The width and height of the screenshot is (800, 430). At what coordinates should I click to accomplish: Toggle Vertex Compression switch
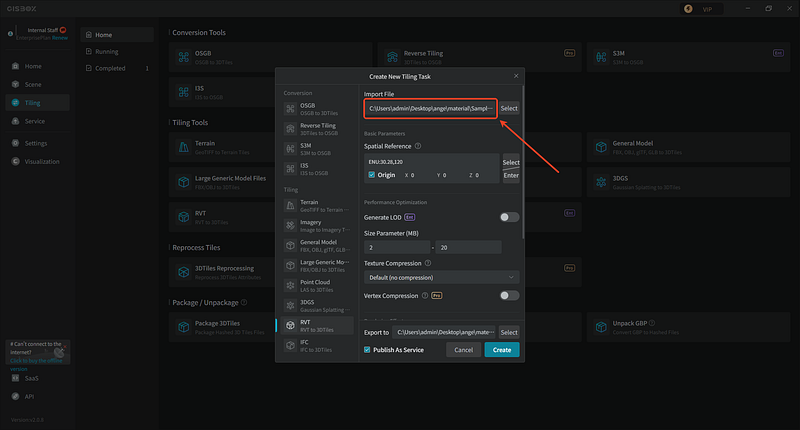click(509, 295)
